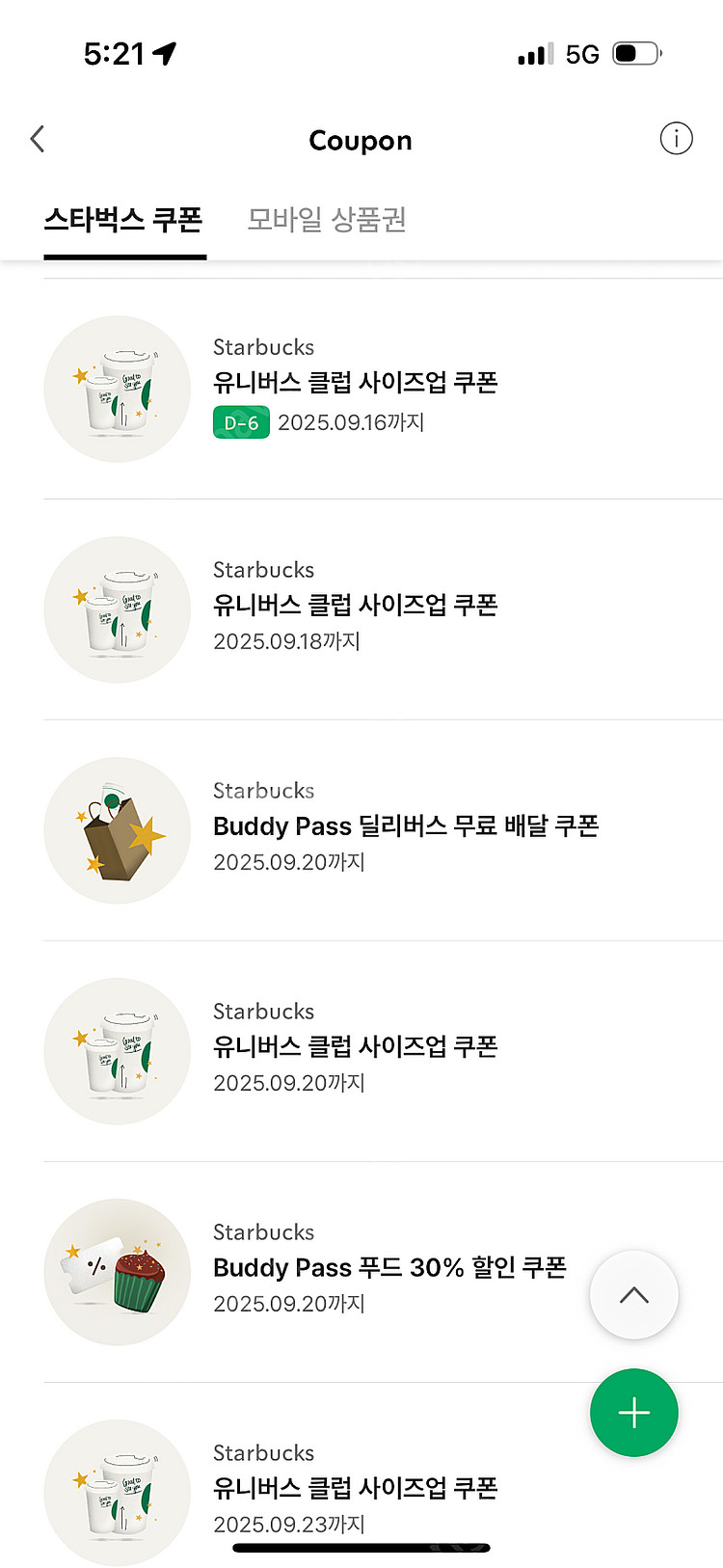The height and width of the screenshot is (1568, 723).
Task: Select the 스타벅스 쿠폰 tab
Action: click(123, 220)
